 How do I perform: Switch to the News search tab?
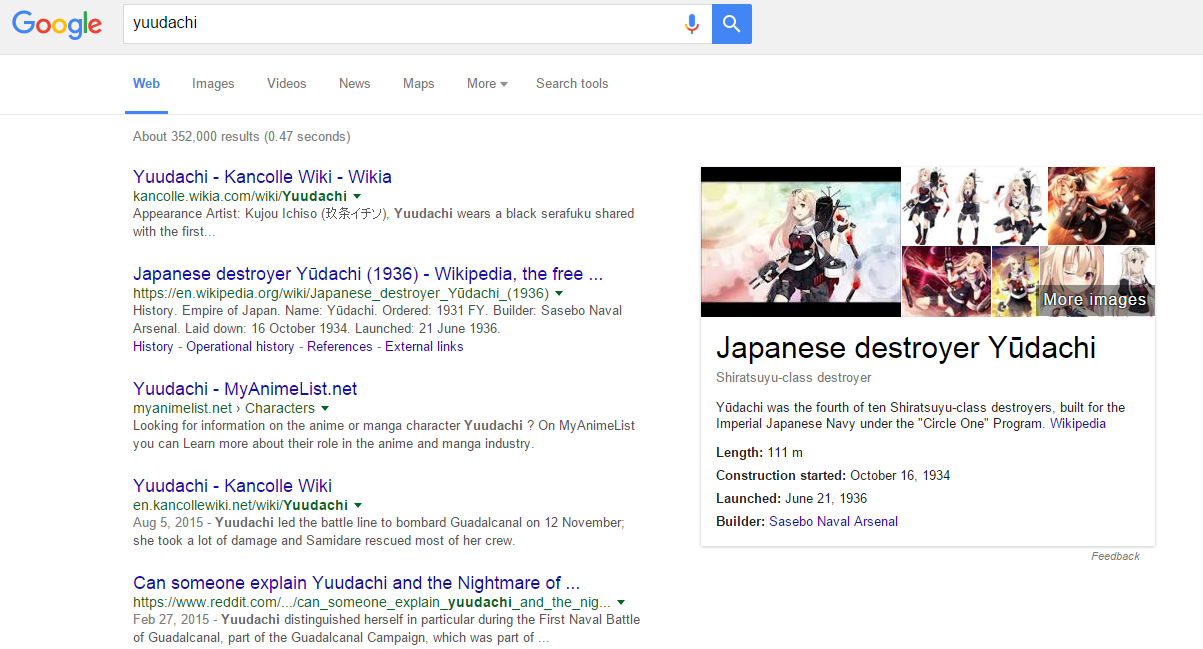354,84
